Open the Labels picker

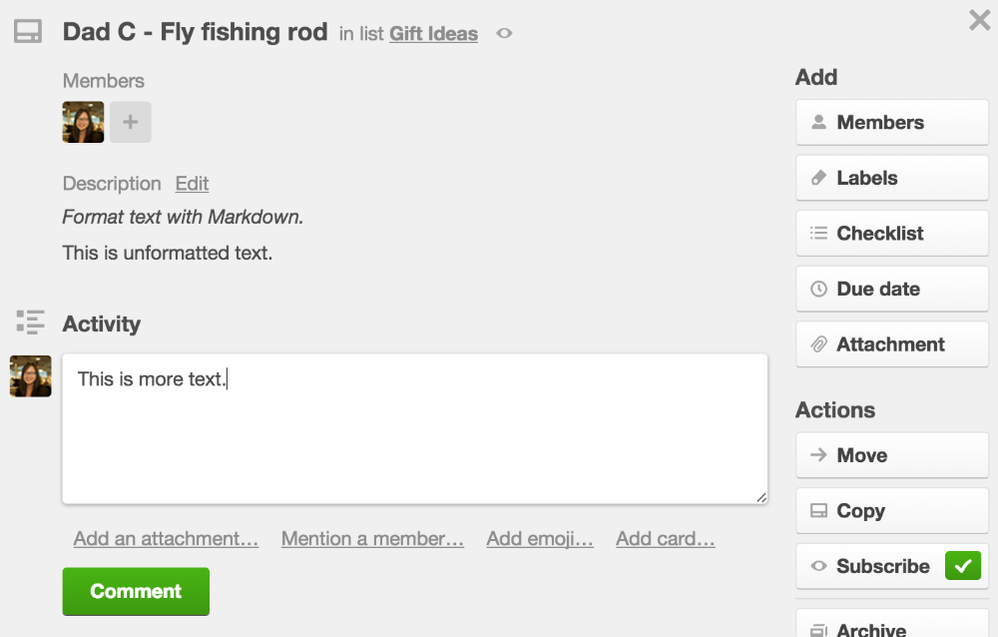[x=892, y=178]
